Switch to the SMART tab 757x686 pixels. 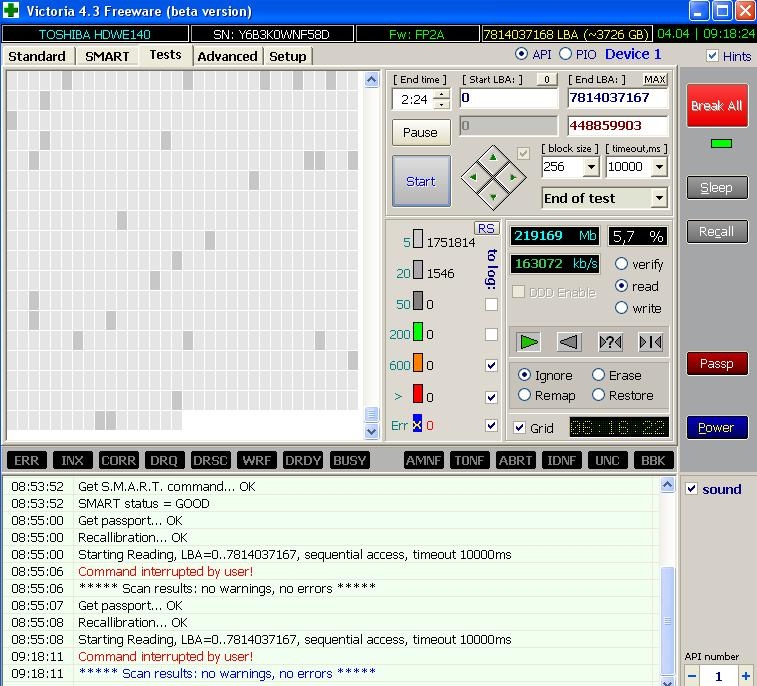click(x=107, y=56)
